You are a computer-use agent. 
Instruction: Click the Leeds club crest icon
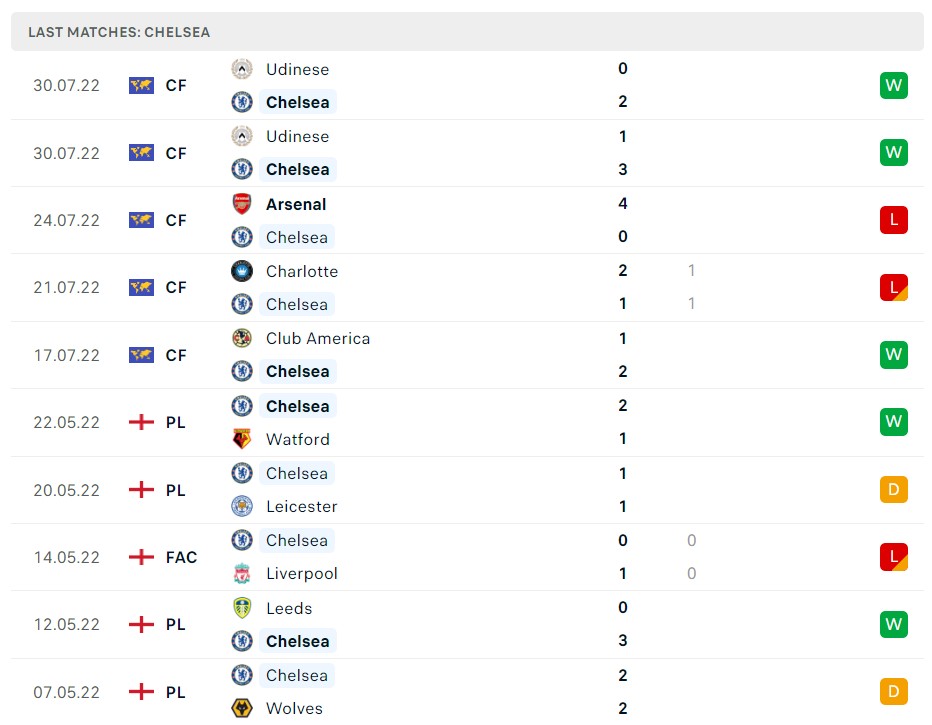click(241, 607)
